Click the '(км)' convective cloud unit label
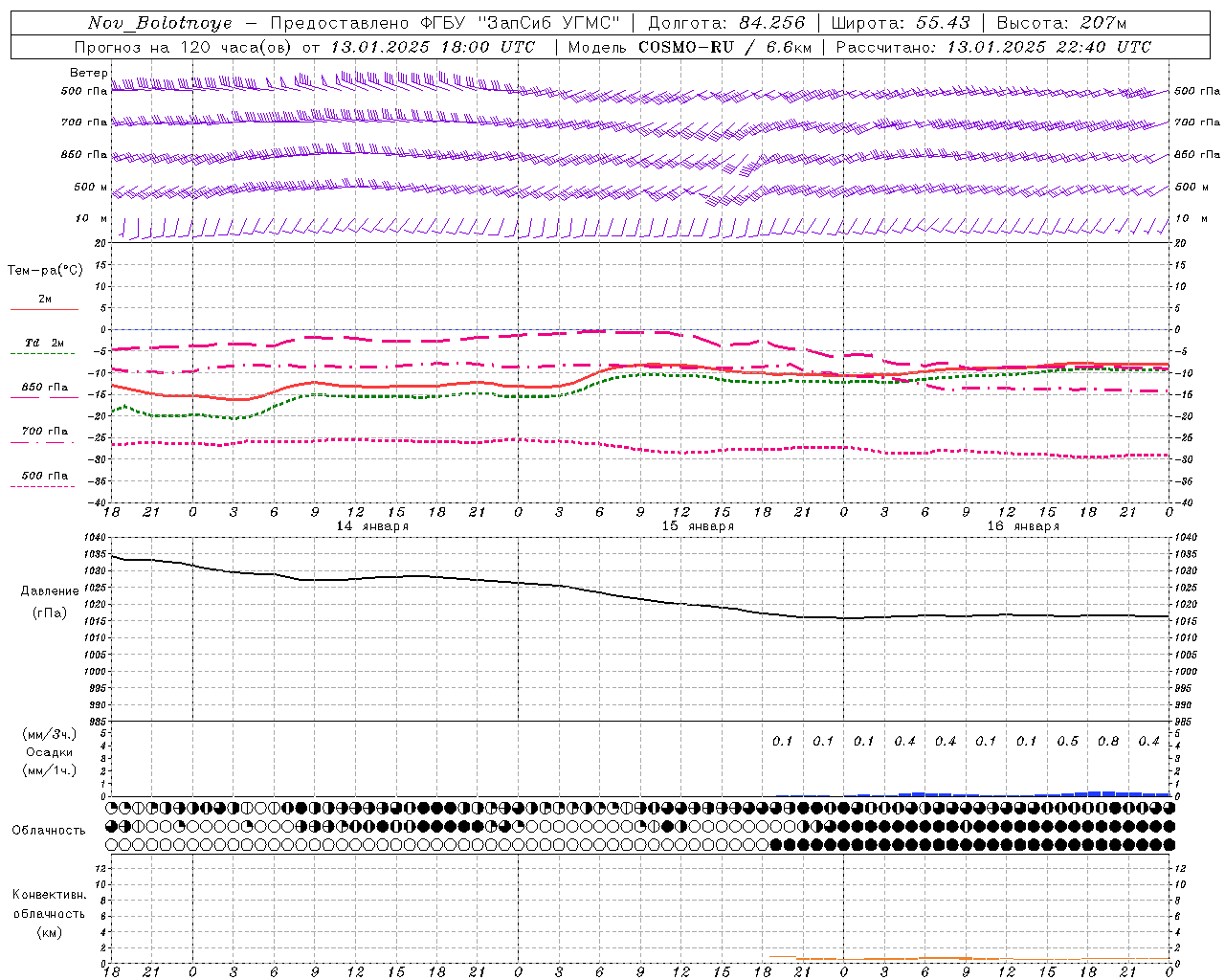1225x980 pixels. point(50,932)
